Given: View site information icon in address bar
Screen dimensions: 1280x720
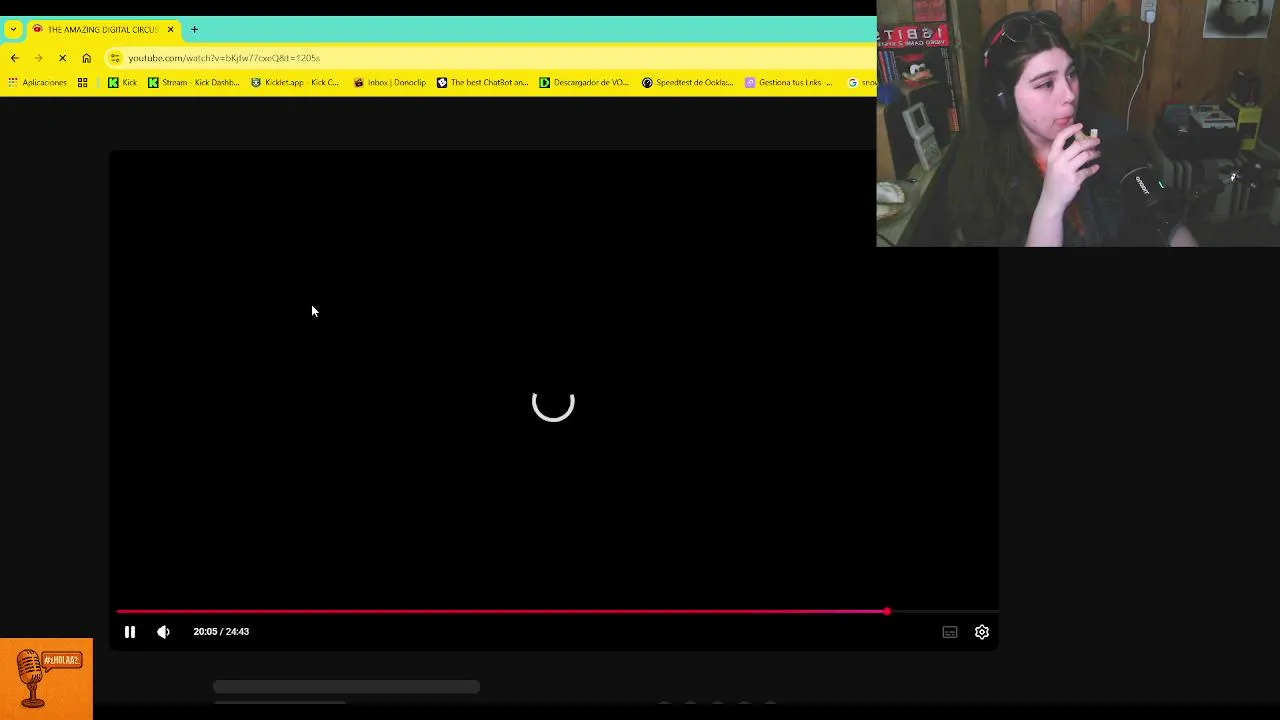Looking at the screenshot, I should point(115,58).
